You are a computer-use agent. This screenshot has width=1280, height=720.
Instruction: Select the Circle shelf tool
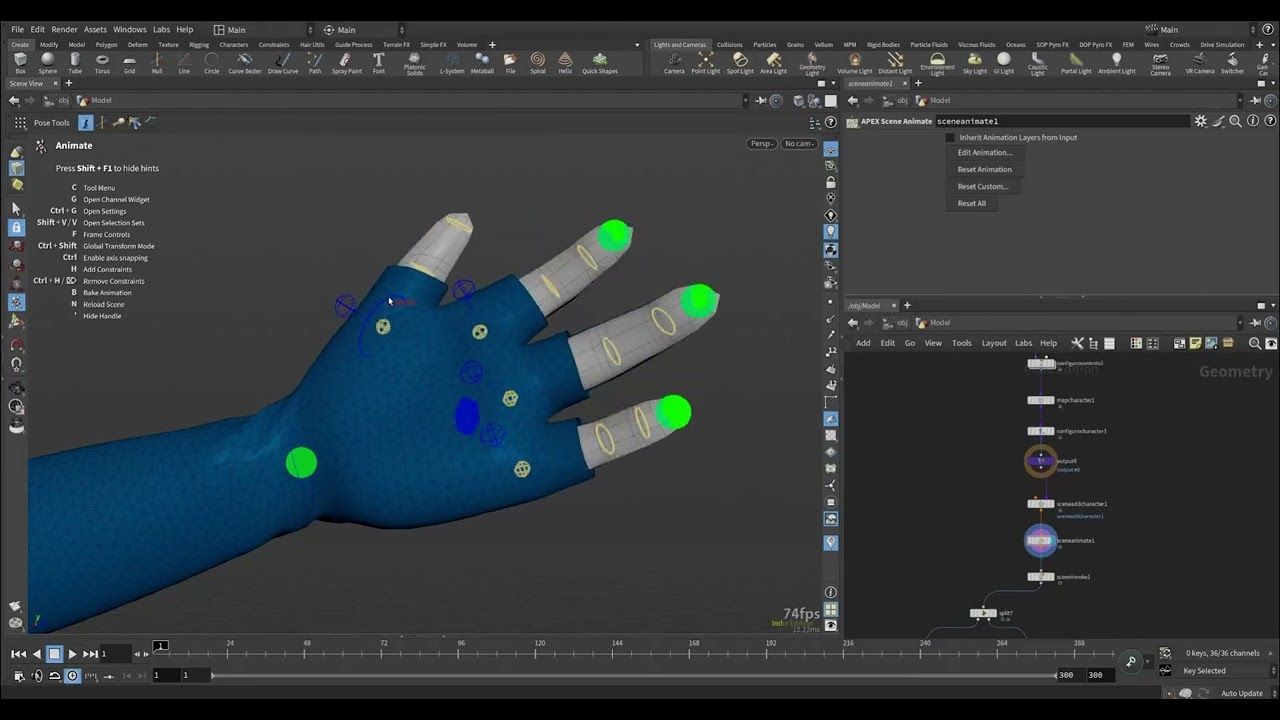[211, 63]
